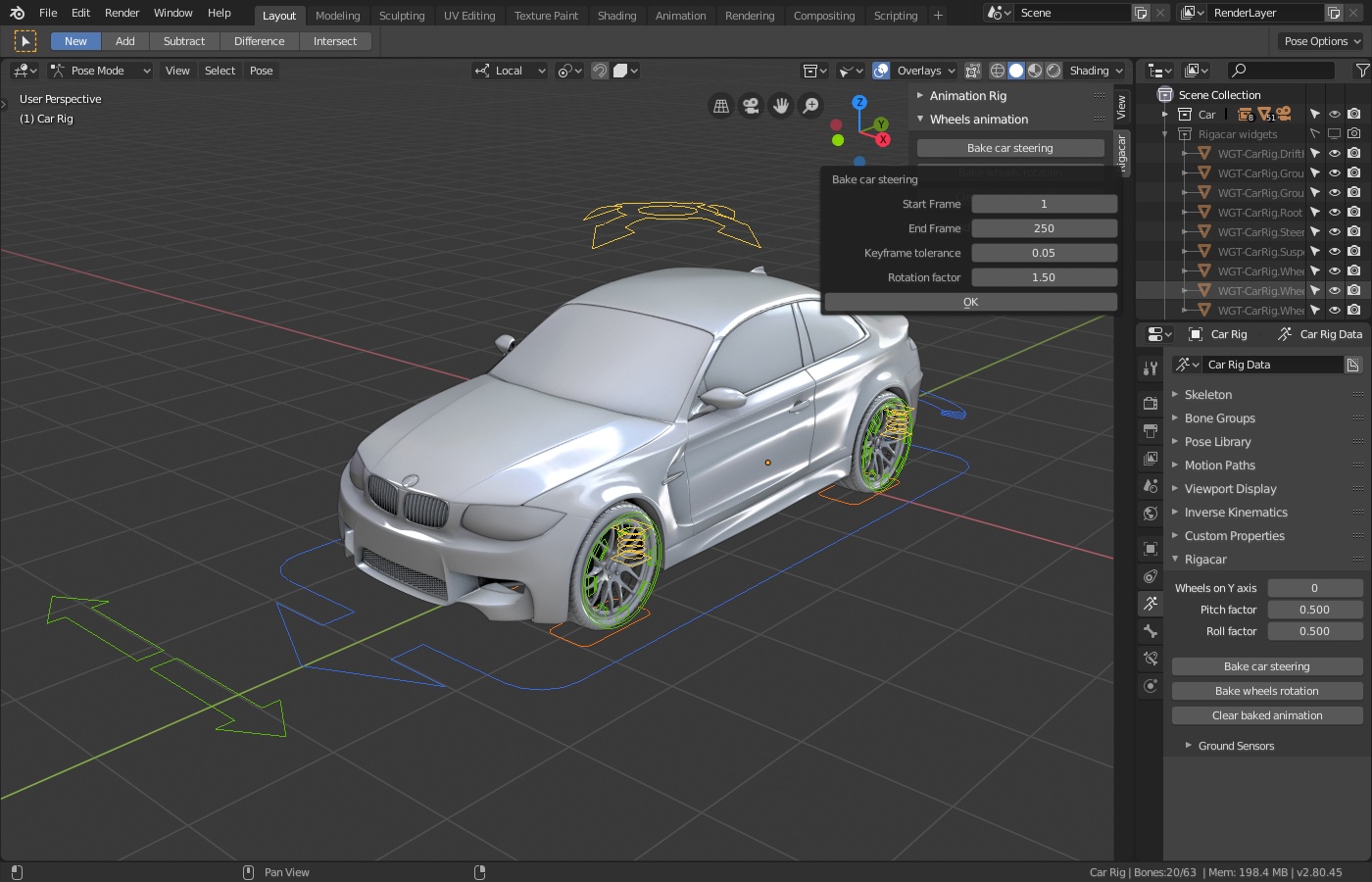Viewport: 1372px width, 882px height.
Task: Open the Window menu
Action: (x=173, y=13)
